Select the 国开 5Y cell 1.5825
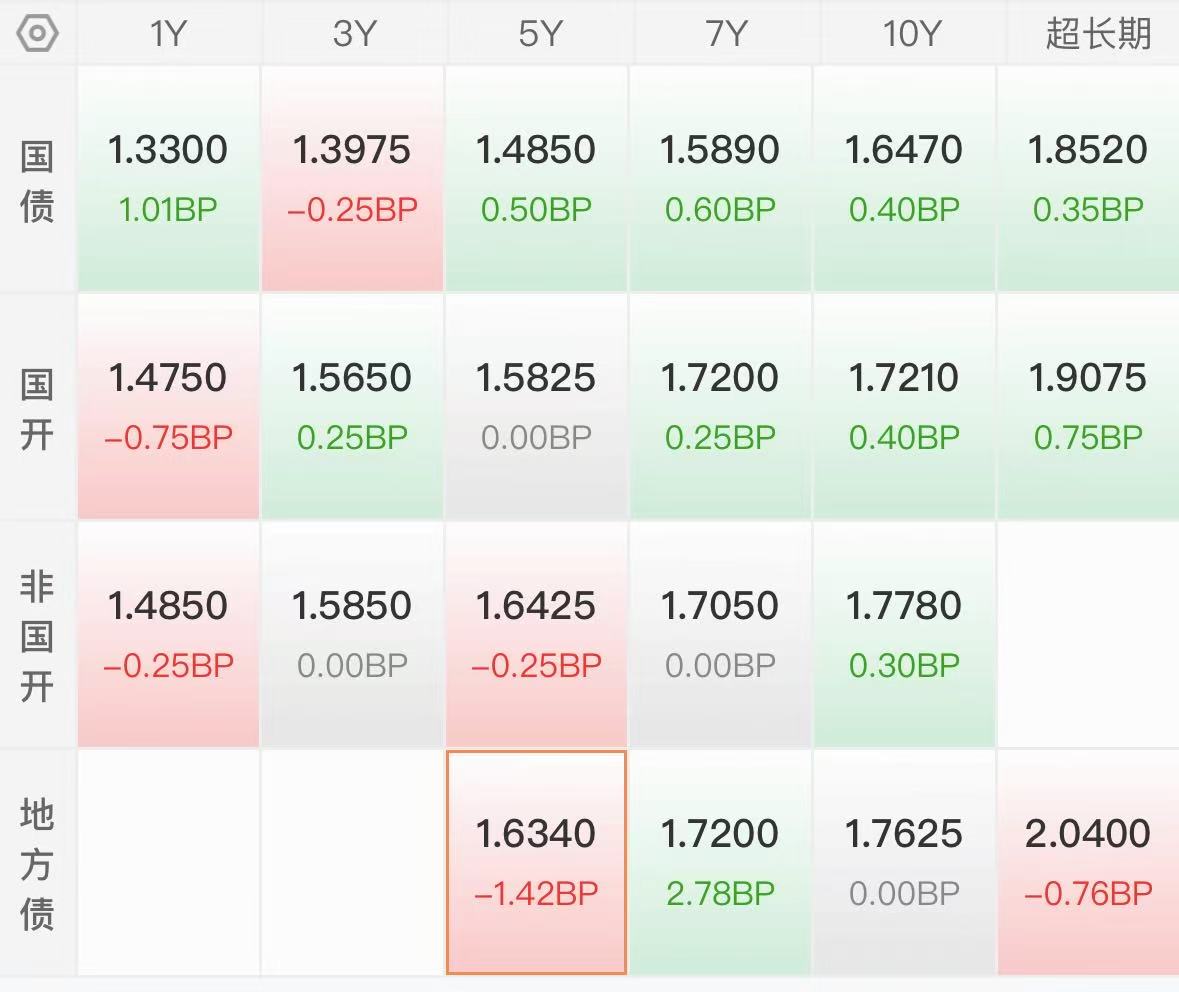This screenshot has height=992, width=1179. [x=537, y=406]
